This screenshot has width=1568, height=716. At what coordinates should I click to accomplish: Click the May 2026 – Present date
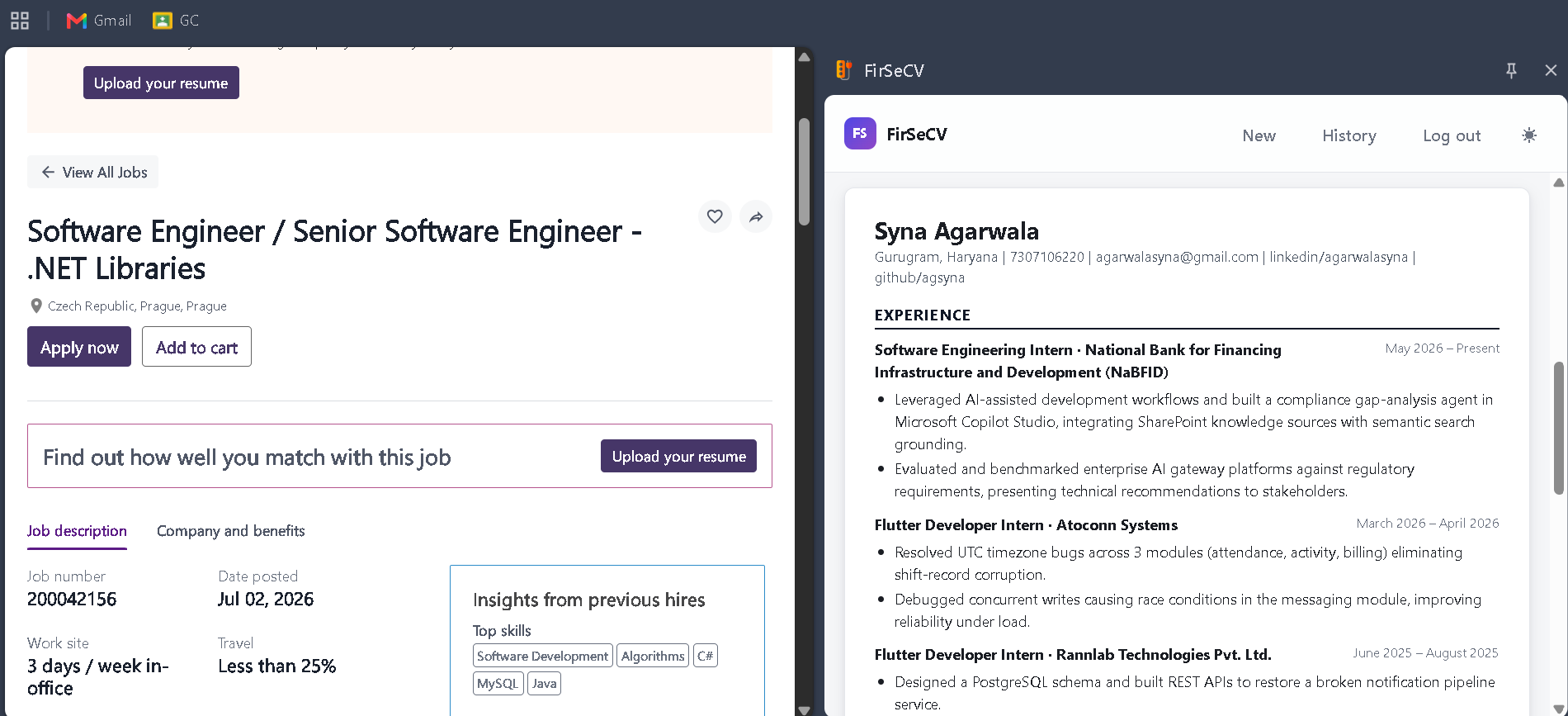pyautogui.click(x=1443, y=349)
